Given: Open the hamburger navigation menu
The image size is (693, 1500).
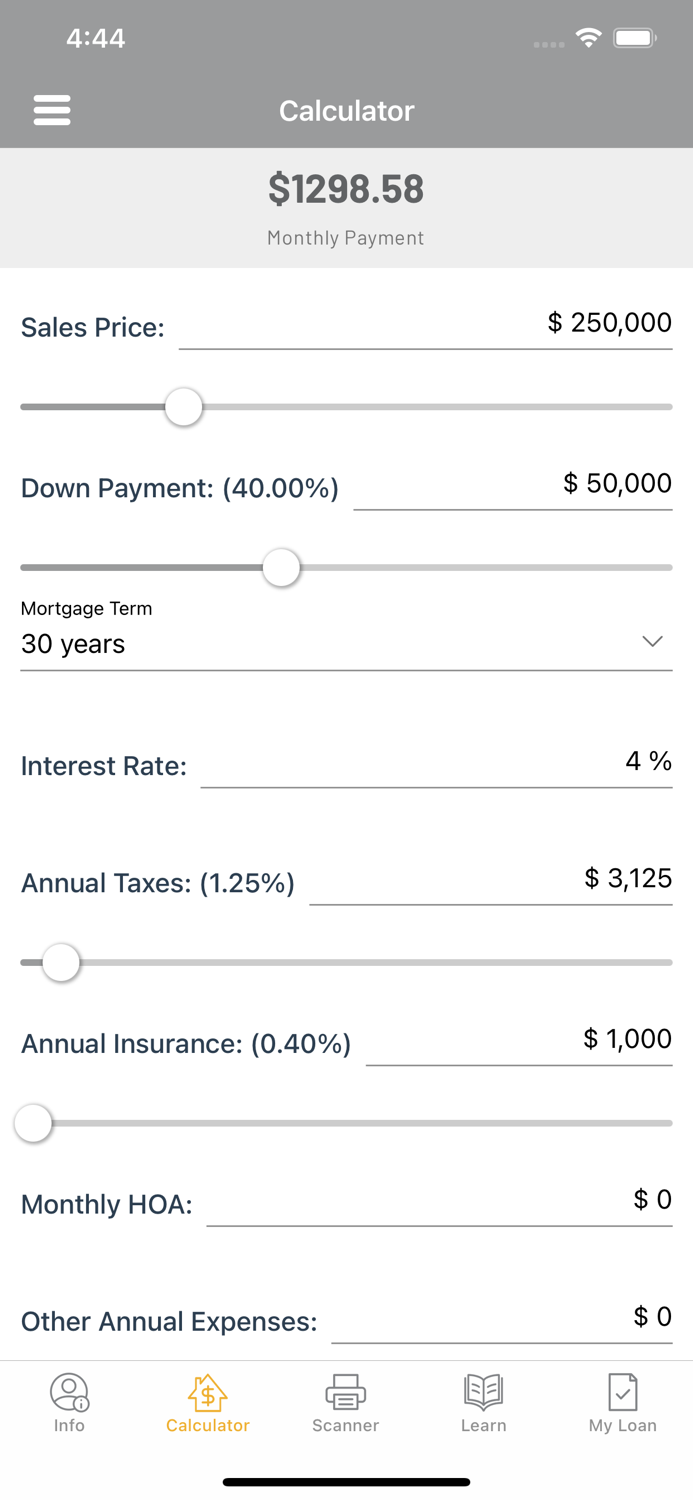Looking at the screenshot, I should click(52, 110).
